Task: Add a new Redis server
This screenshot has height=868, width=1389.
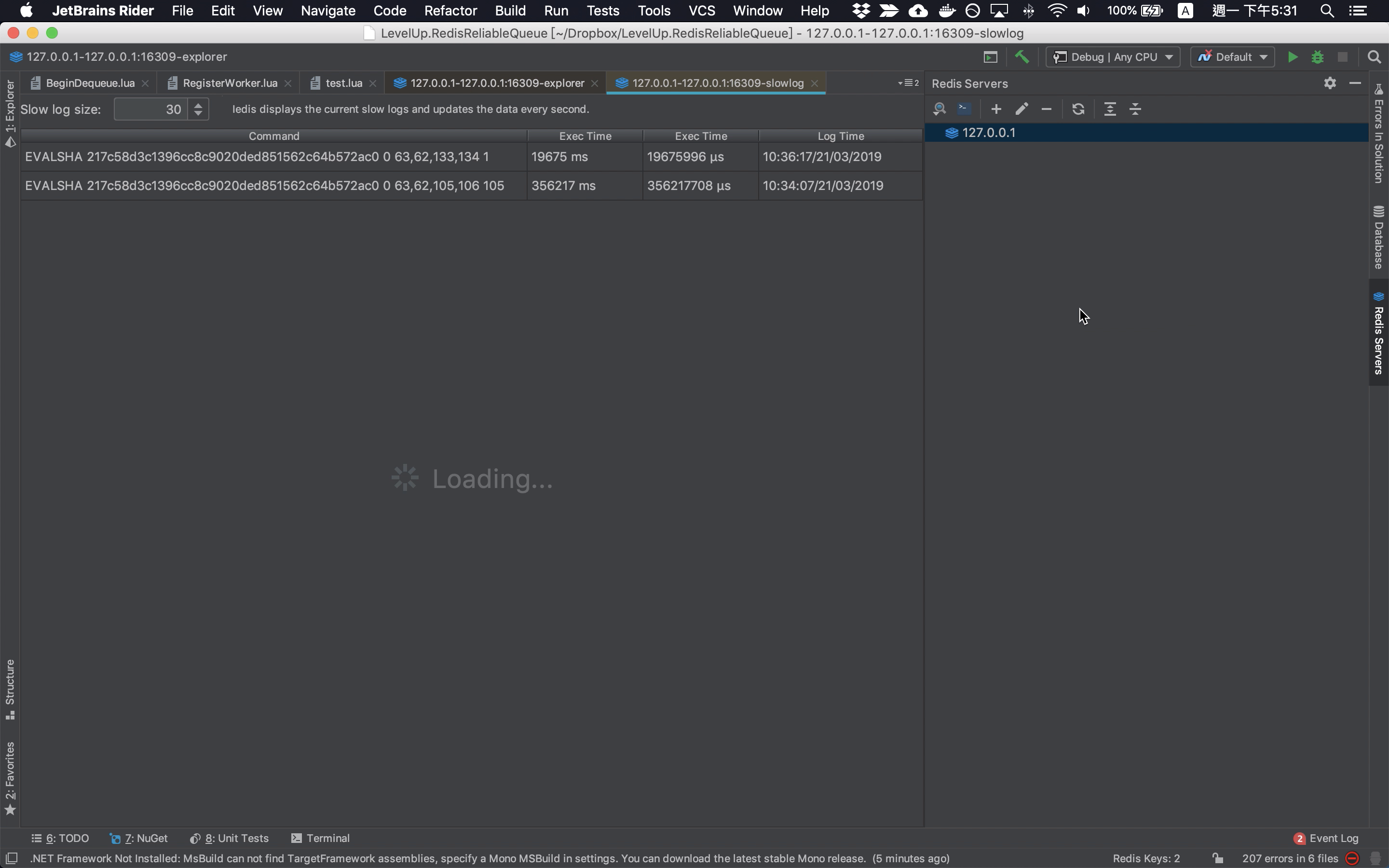Action: tap(996, 109)
